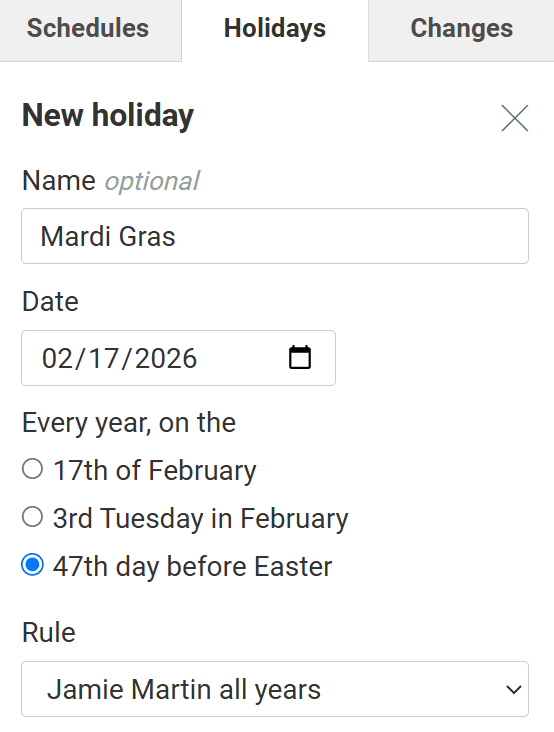
Task: Close the New holiday panel with X
Action: 515,118
